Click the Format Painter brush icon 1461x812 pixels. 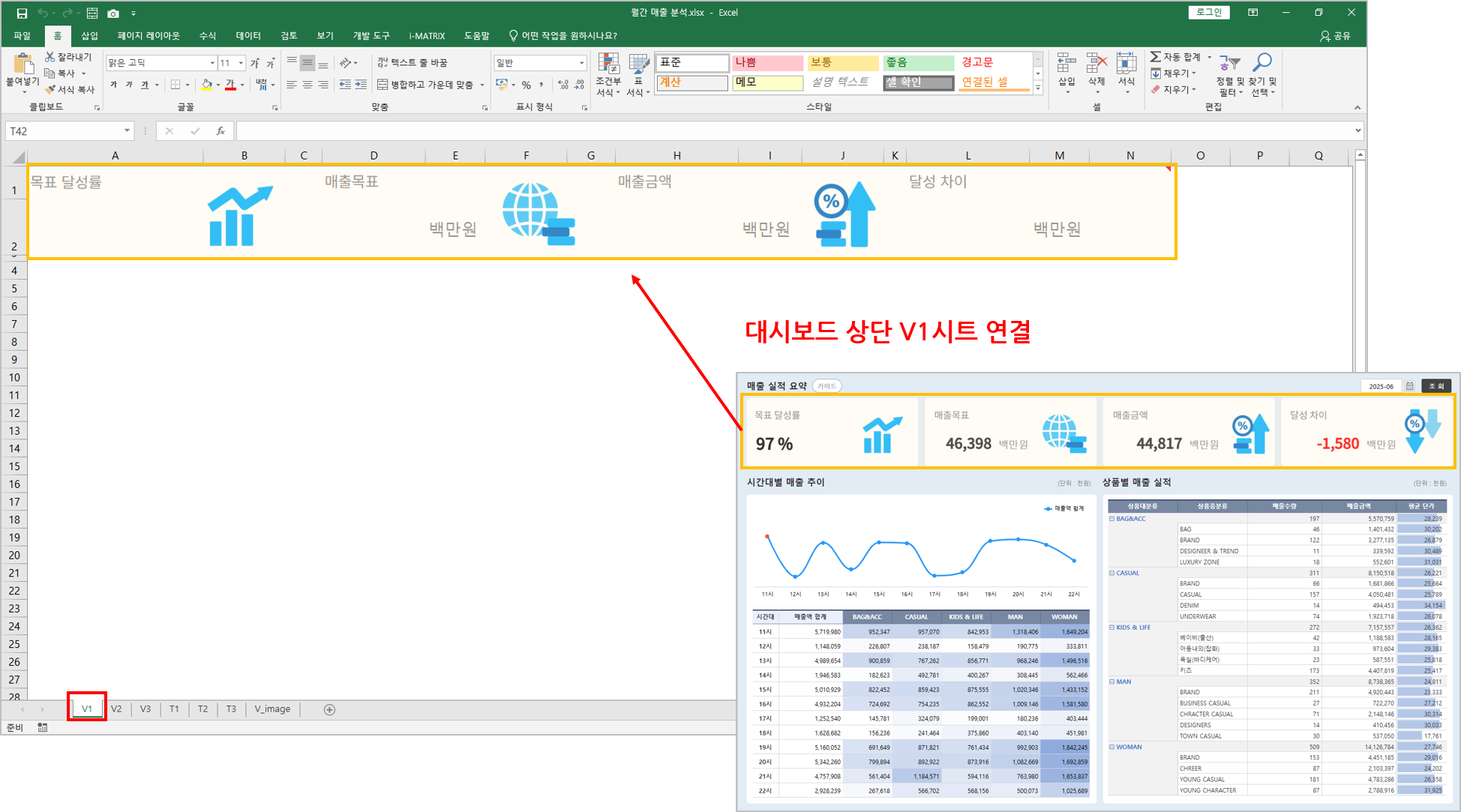50,89
